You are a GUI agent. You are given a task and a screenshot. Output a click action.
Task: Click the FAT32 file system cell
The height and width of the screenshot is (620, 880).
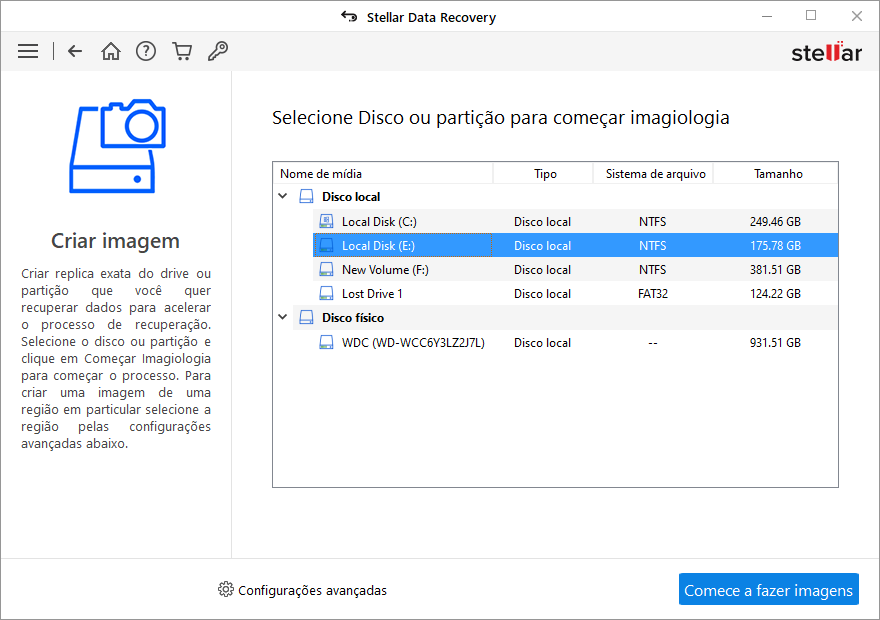point(653,294)
